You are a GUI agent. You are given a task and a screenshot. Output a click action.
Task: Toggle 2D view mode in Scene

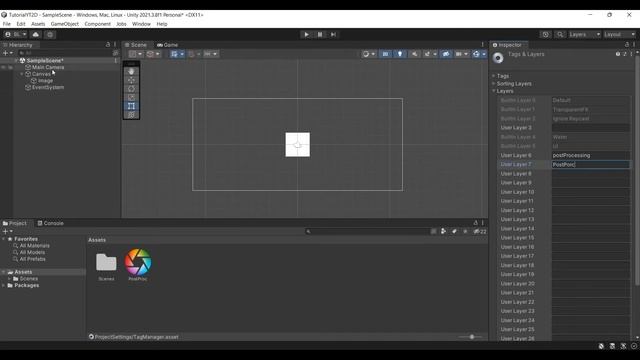385,54
